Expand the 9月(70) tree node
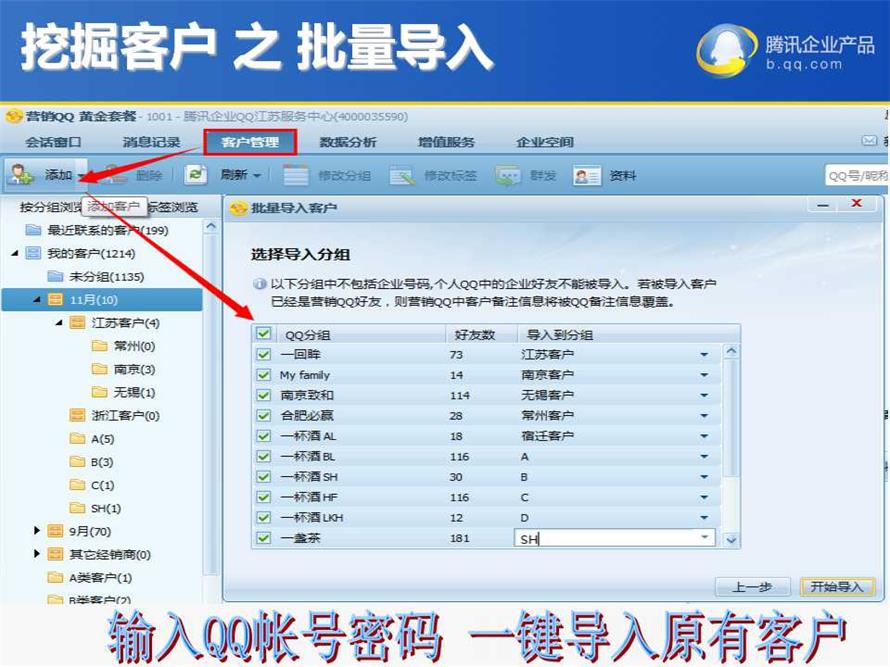This screenshot has height=667, width=890. (38, 531)
